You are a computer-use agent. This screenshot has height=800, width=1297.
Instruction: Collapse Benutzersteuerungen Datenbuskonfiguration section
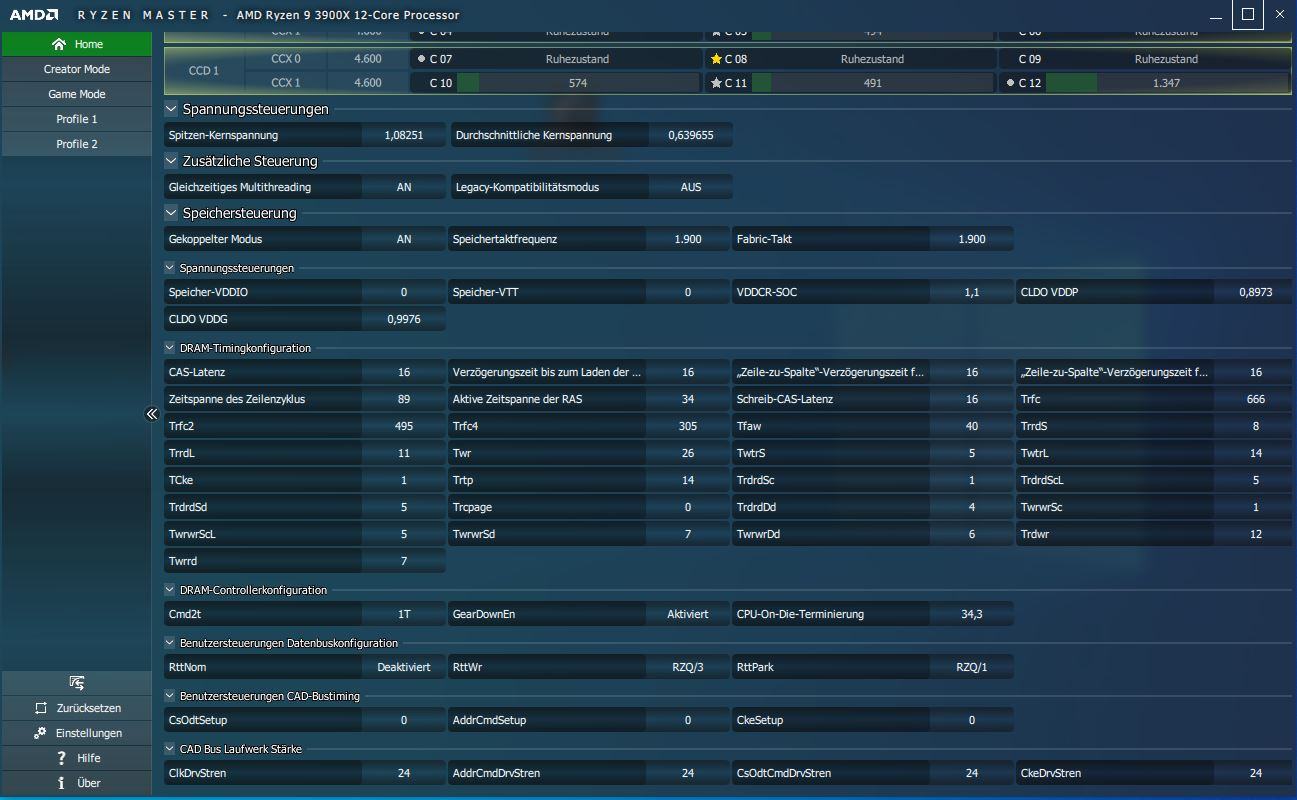[x=169, y=643]
